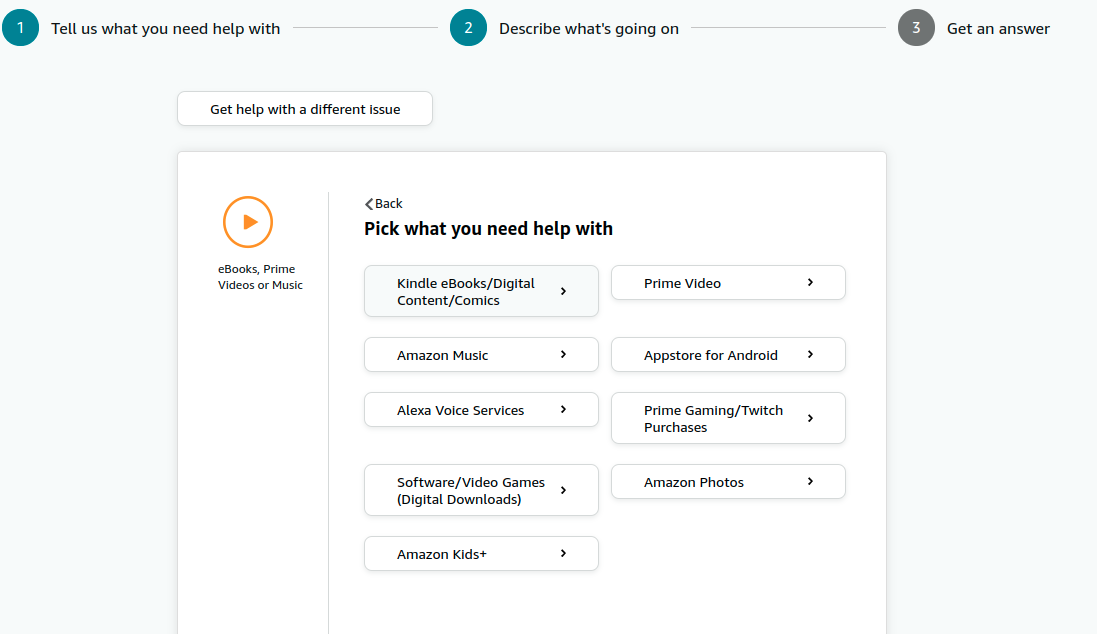Click the 'Get an answer' step label
This screenshot has height=634, width=1097.
pyautogui.click(x=998, y=29)
